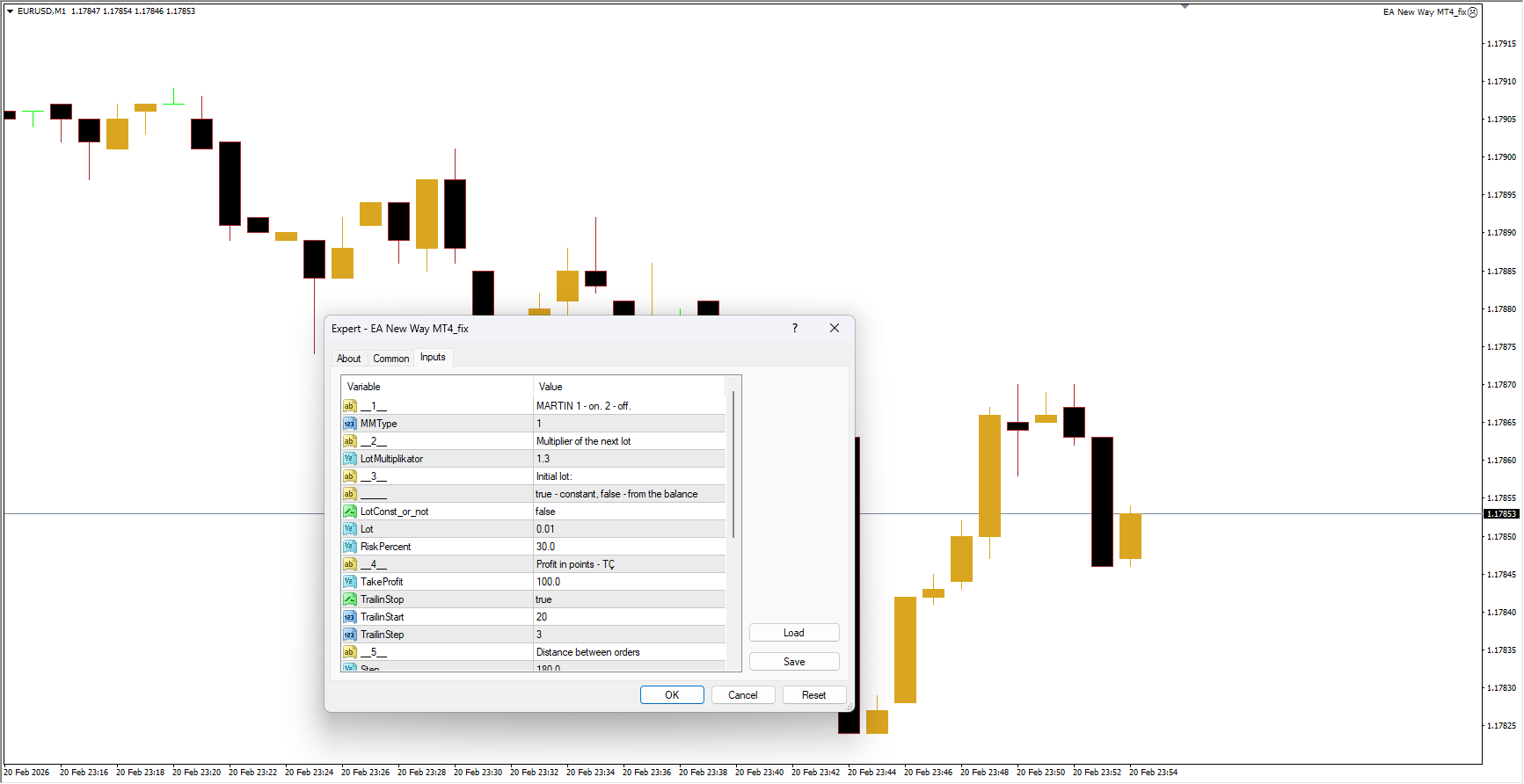This screenshot has width=1524, height=784.
Task: Click the LotMultiplikator double-type icon
Action: 349,459
